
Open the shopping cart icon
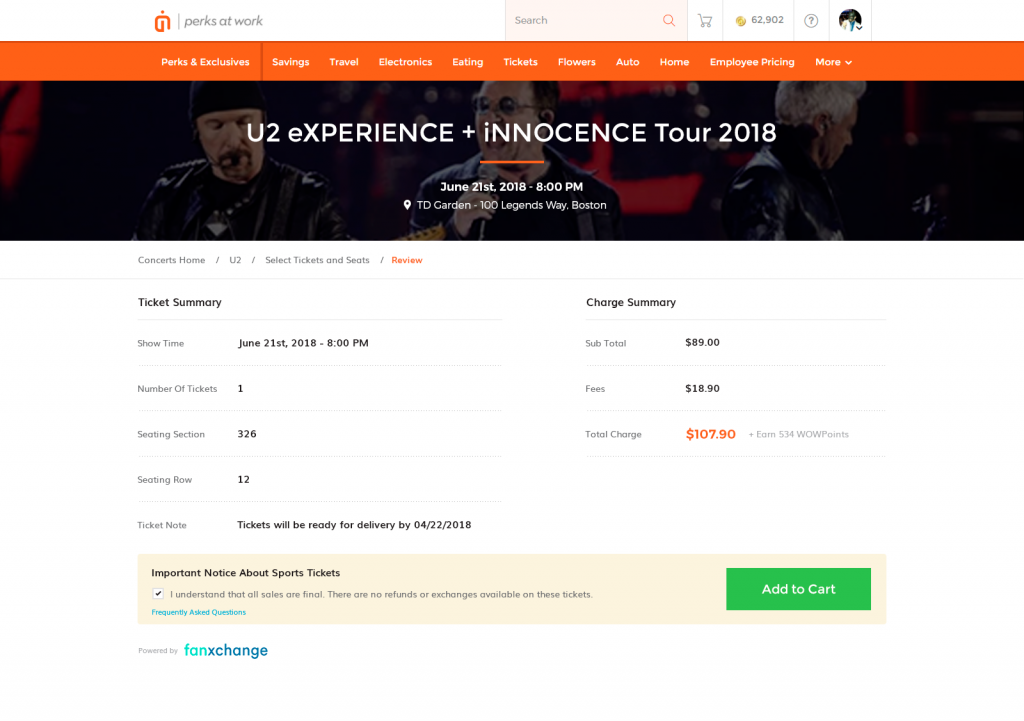click(x=705, y=20)
